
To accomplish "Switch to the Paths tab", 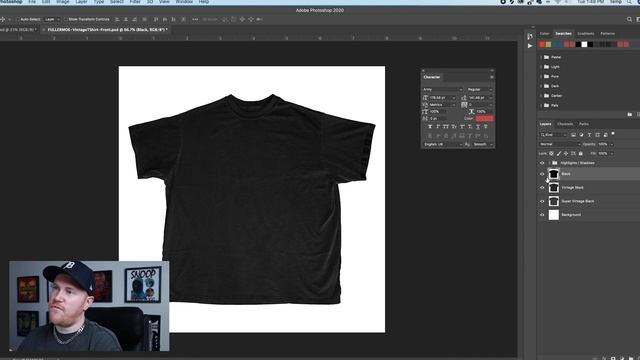I will coord(584,124).
